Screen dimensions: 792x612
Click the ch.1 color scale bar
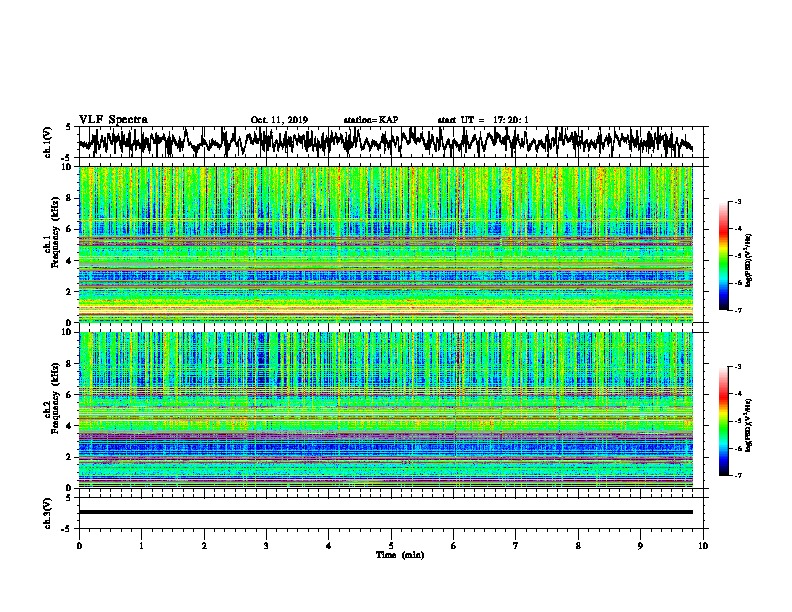click(x=723, y=256)
